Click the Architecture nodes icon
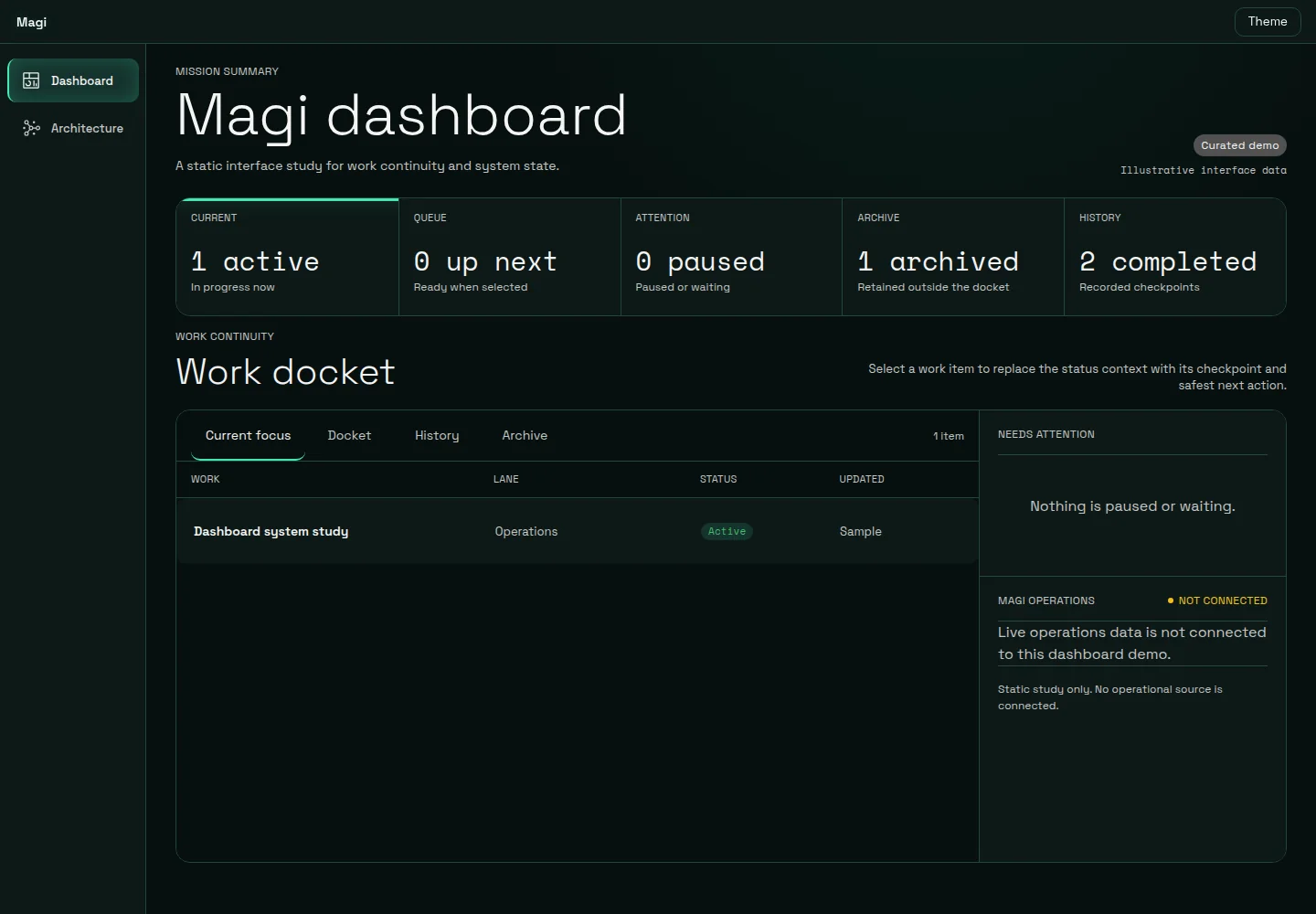 coord(31,128)
